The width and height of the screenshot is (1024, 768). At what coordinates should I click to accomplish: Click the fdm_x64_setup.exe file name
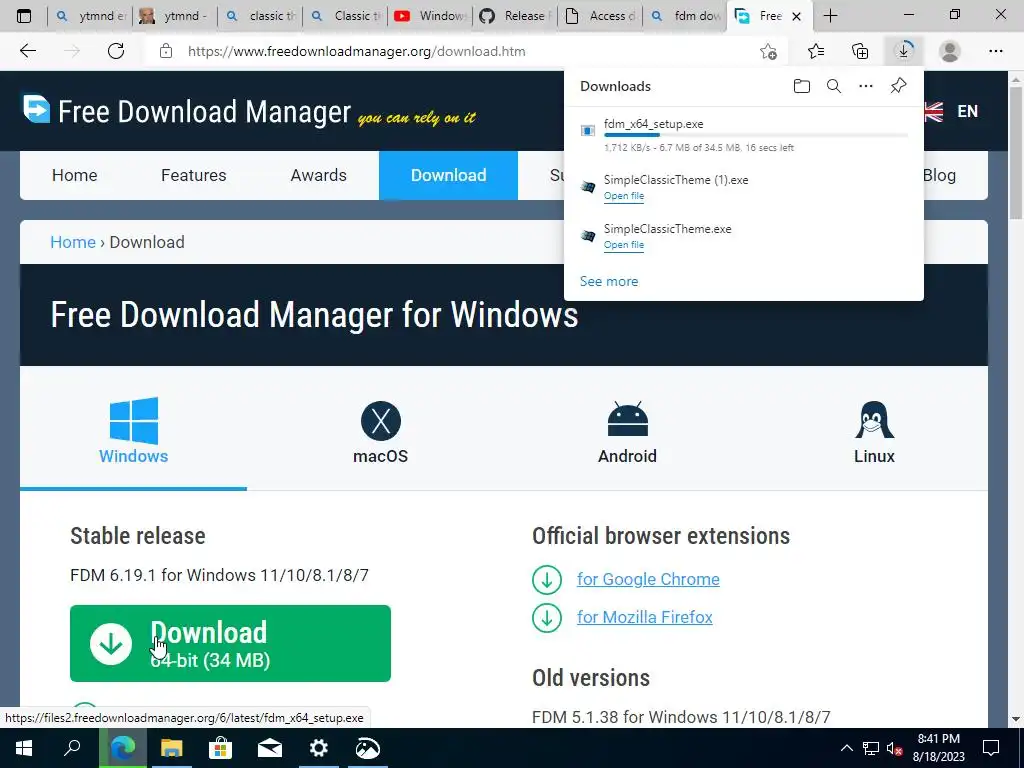click(654, 124)
